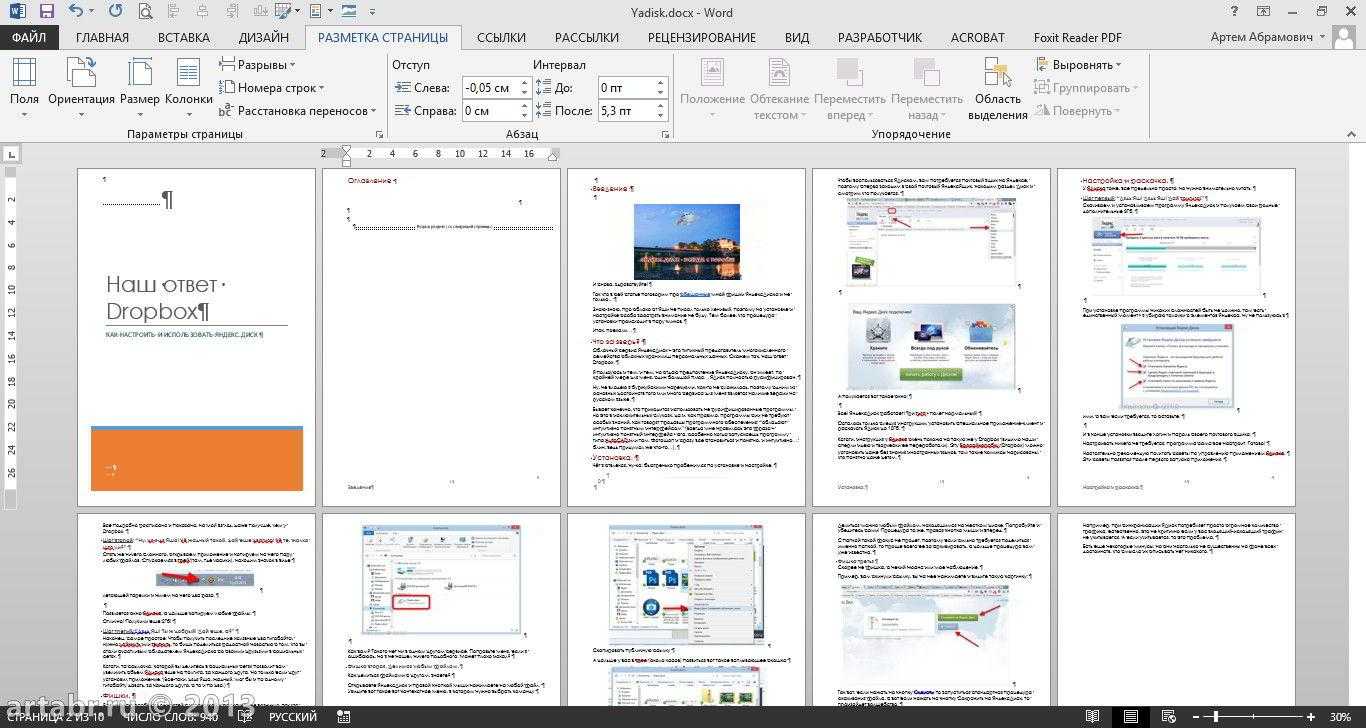The image size is (1366, 728).
Task: Open the Повернуть rotate menu
Action: click(1078, 111)
